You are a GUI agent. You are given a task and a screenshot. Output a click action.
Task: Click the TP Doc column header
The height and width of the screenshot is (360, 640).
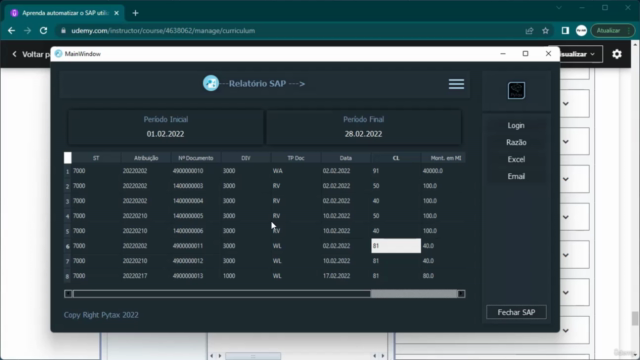click(x=296, y=158)
